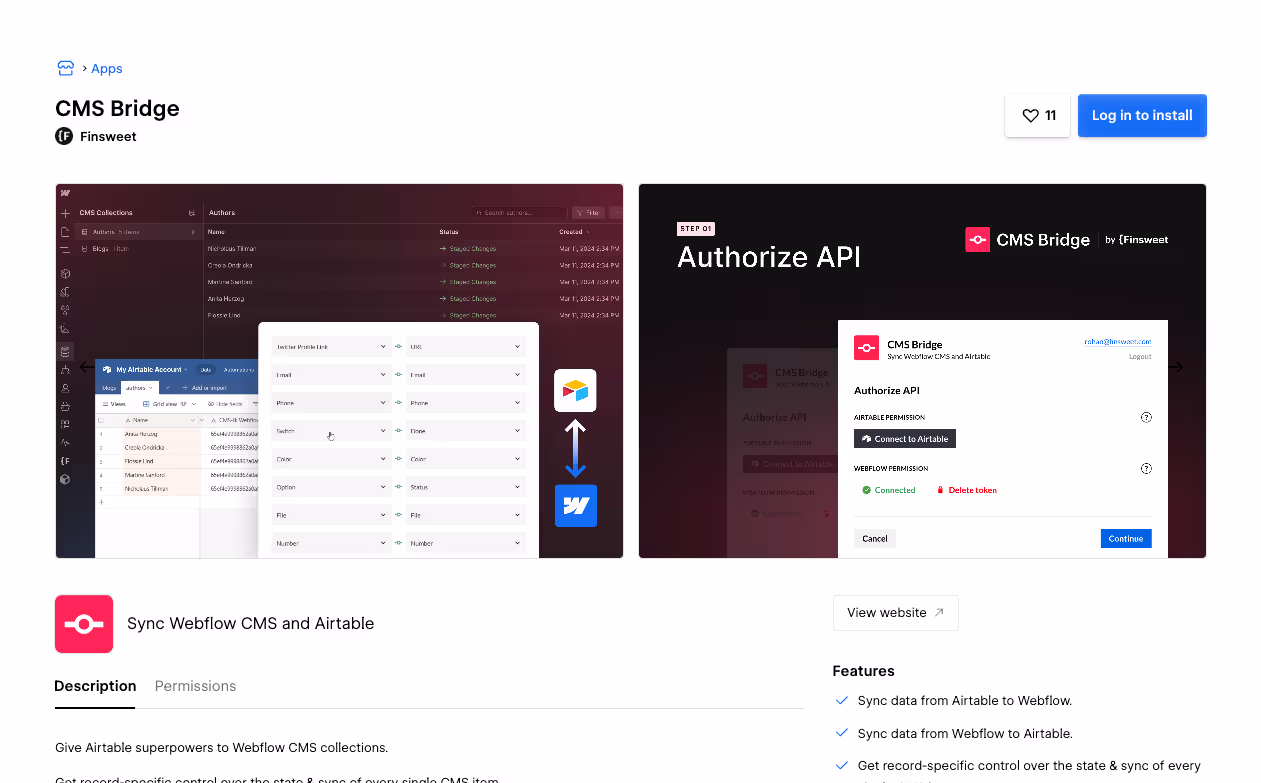Switch to the Permissions tab
The height and width of the screenshot is (783, 1261).
coord(195,686)
